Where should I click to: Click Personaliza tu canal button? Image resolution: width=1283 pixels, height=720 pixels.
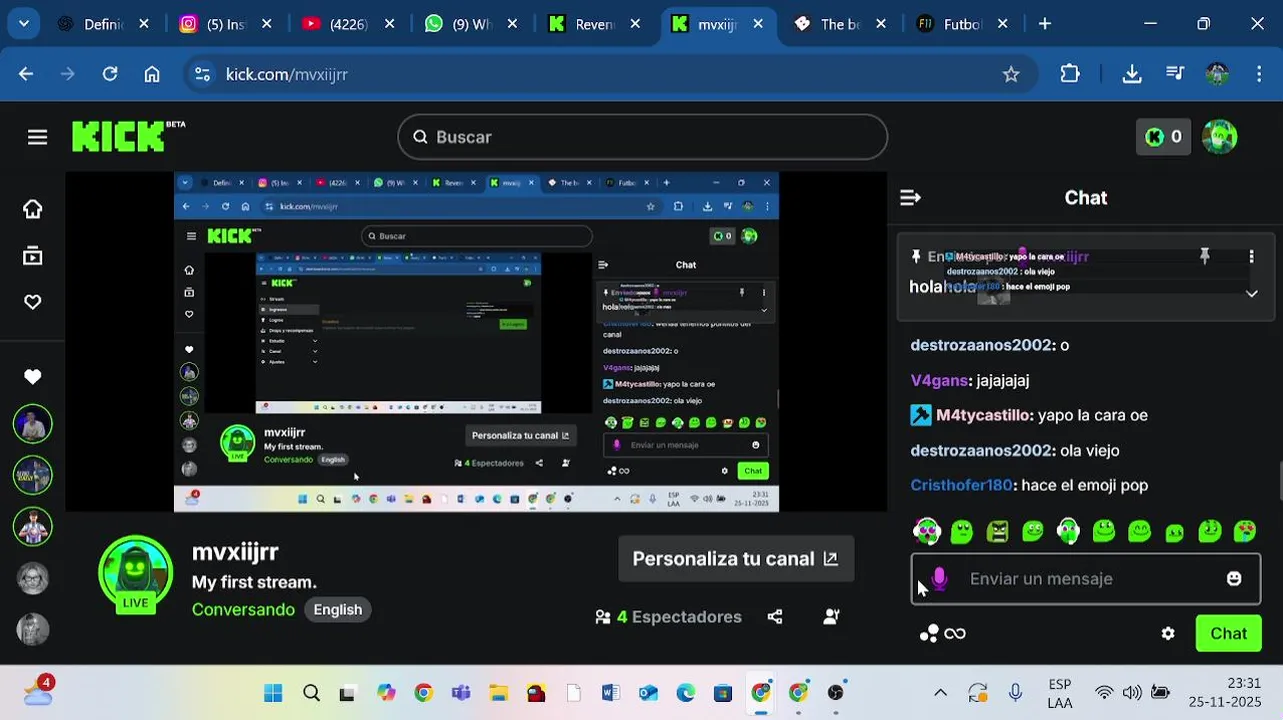(x=736, y=559)
